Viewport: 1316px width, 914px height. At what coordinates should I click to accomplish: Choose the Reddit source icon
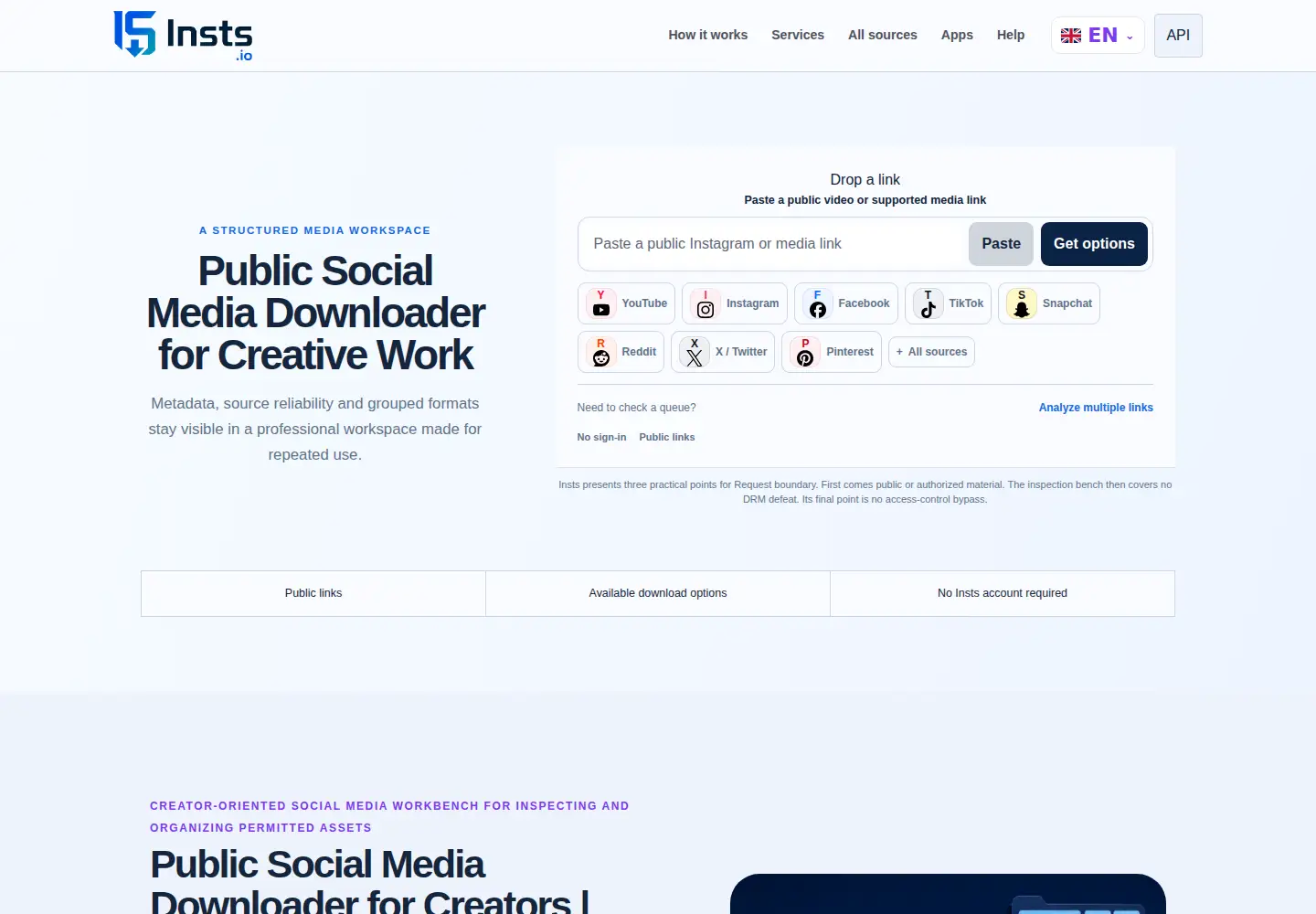coord(600,352)
